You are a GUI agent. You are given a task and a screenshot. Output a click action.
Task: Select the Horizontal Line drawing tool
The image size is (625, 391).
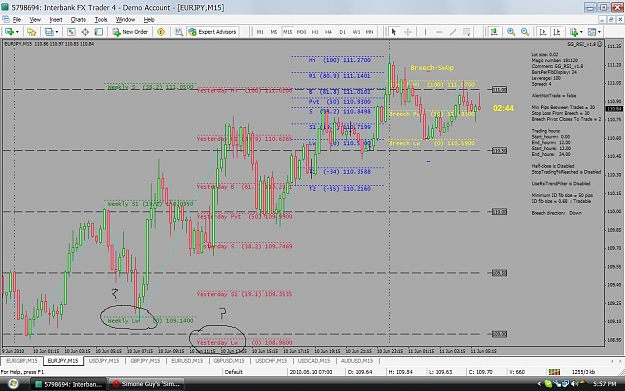tap(439, 32)
